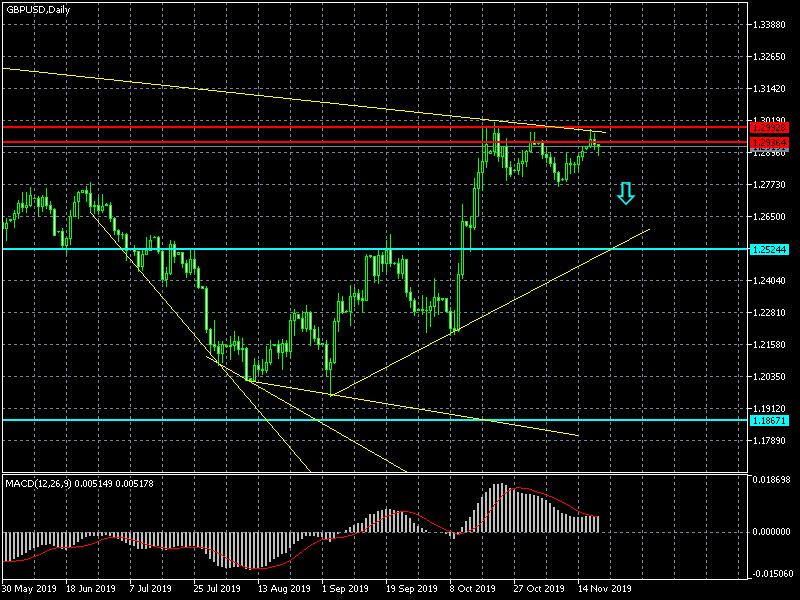The width and height of the screenshot is (800, 600).
Task: Click the 30 May 2019 date label
Action: (29, 588)
